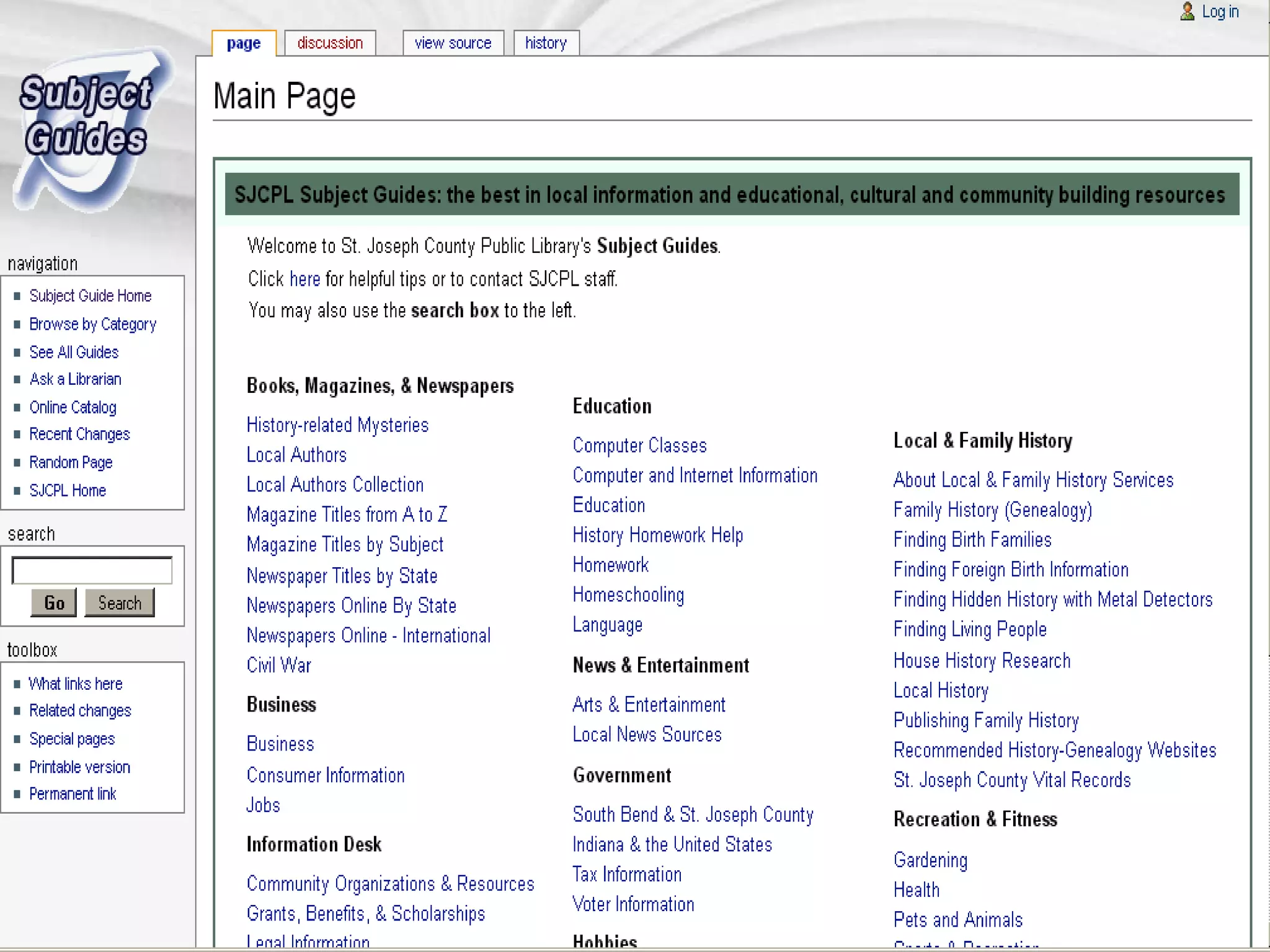Click inside the sidebar search box
Screen dimensions: 1270x952
point(92,570)
